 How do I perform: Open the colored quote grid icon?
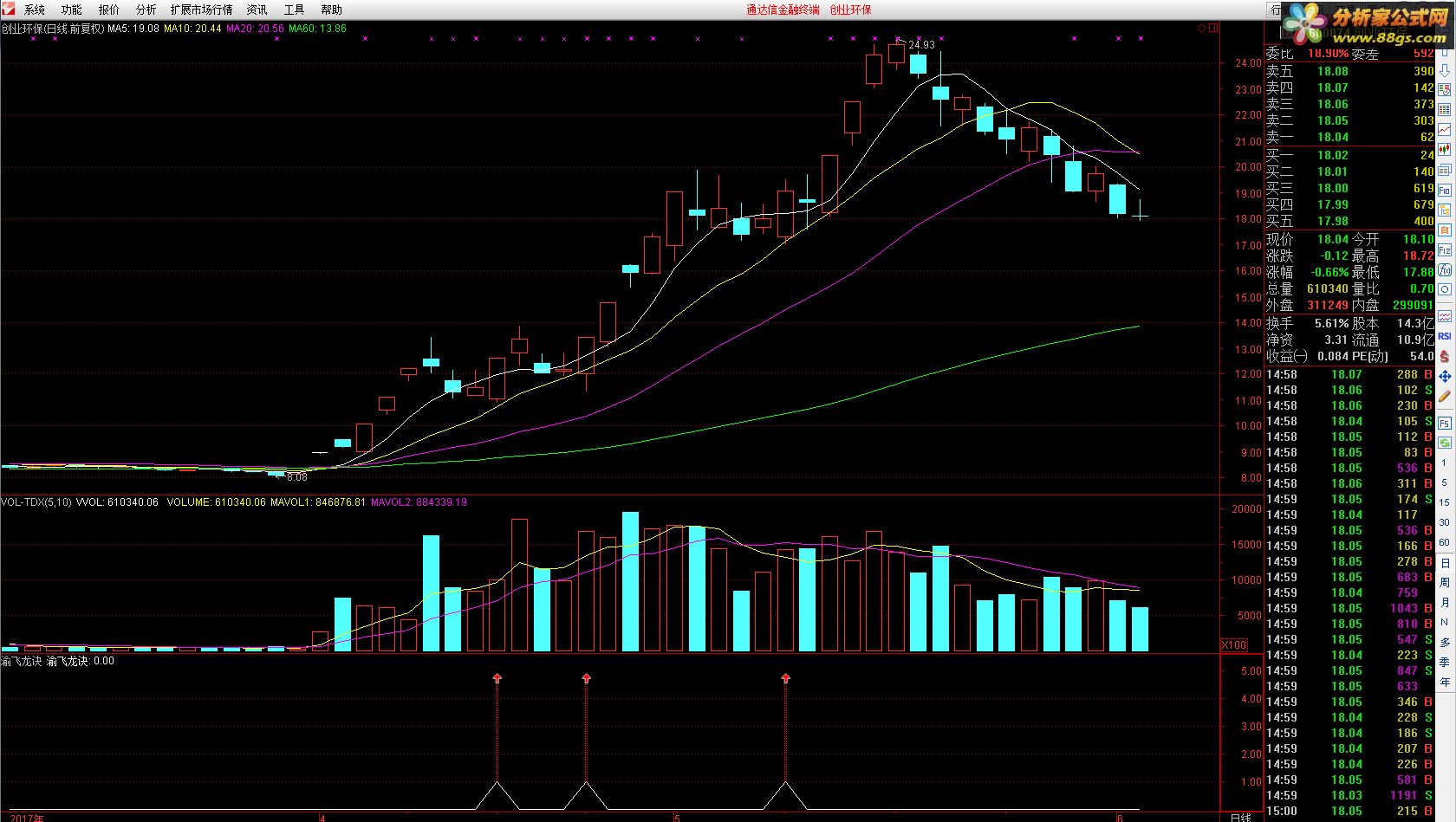pyautogui.click(x=1445, y=109)
